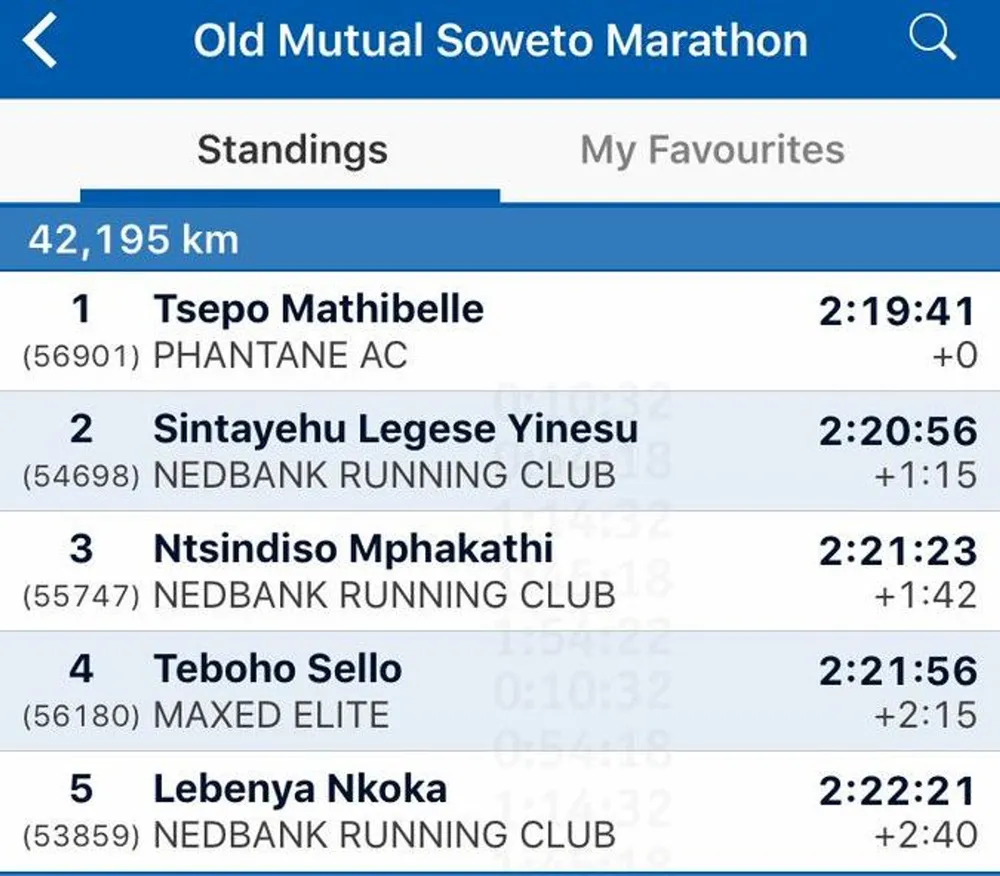Tap fifth place time 2:22:21
The width and height of the screenshot is (1000, 876).
tap(897, 791)
